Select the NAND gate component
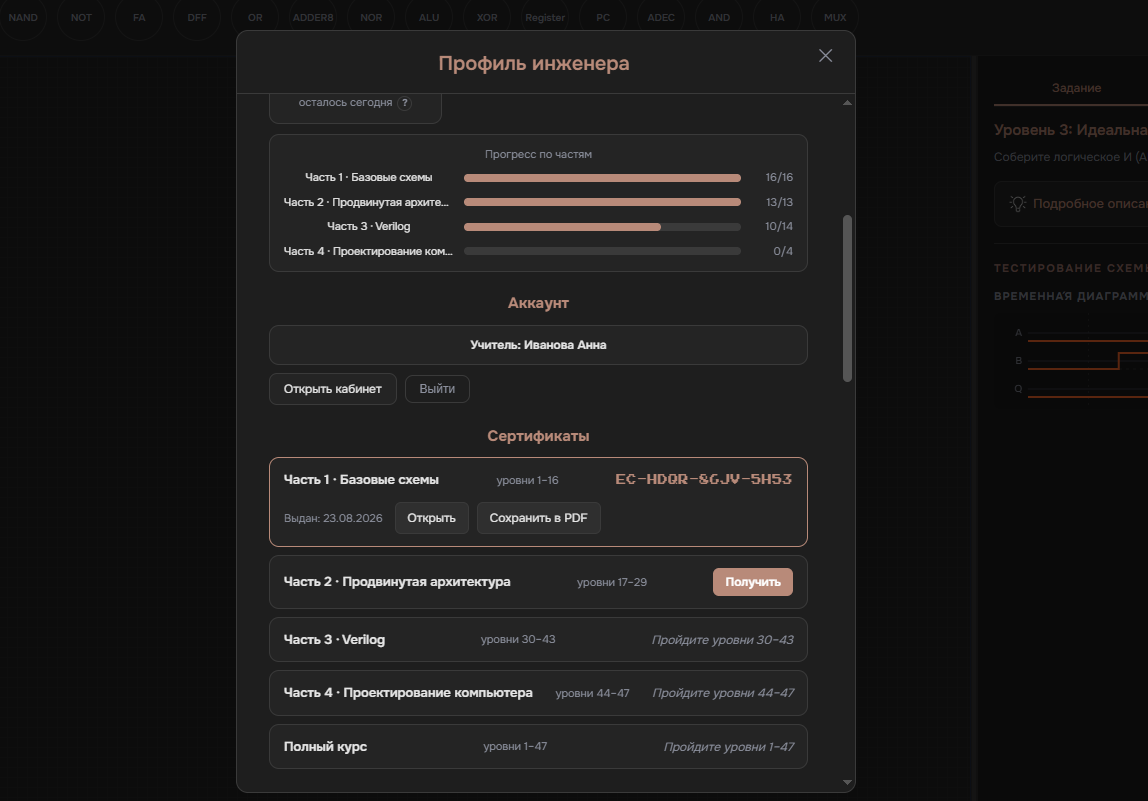1148x801 pixels. tap(23, 18)
